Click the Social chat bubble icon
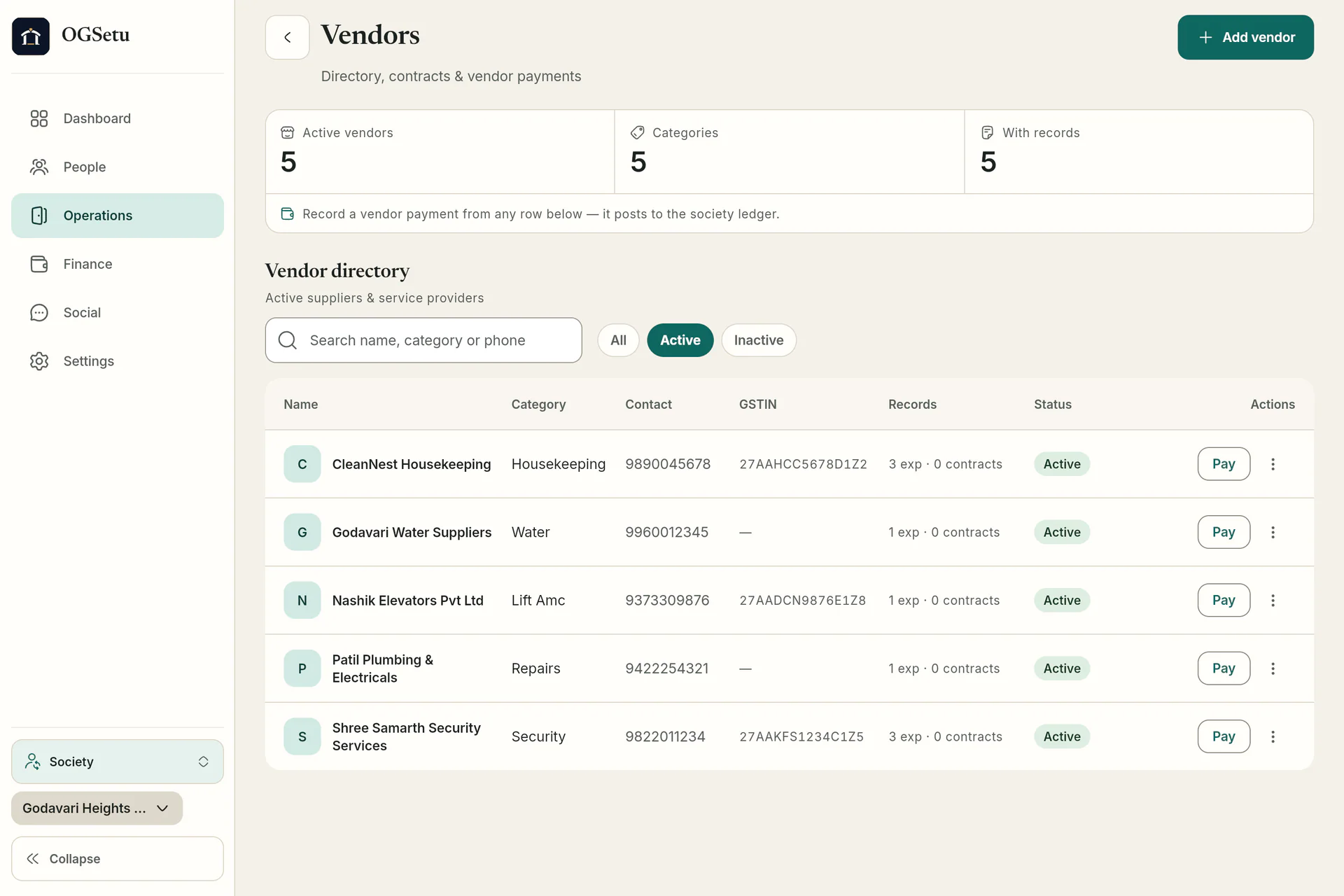 tap(39, 312)
